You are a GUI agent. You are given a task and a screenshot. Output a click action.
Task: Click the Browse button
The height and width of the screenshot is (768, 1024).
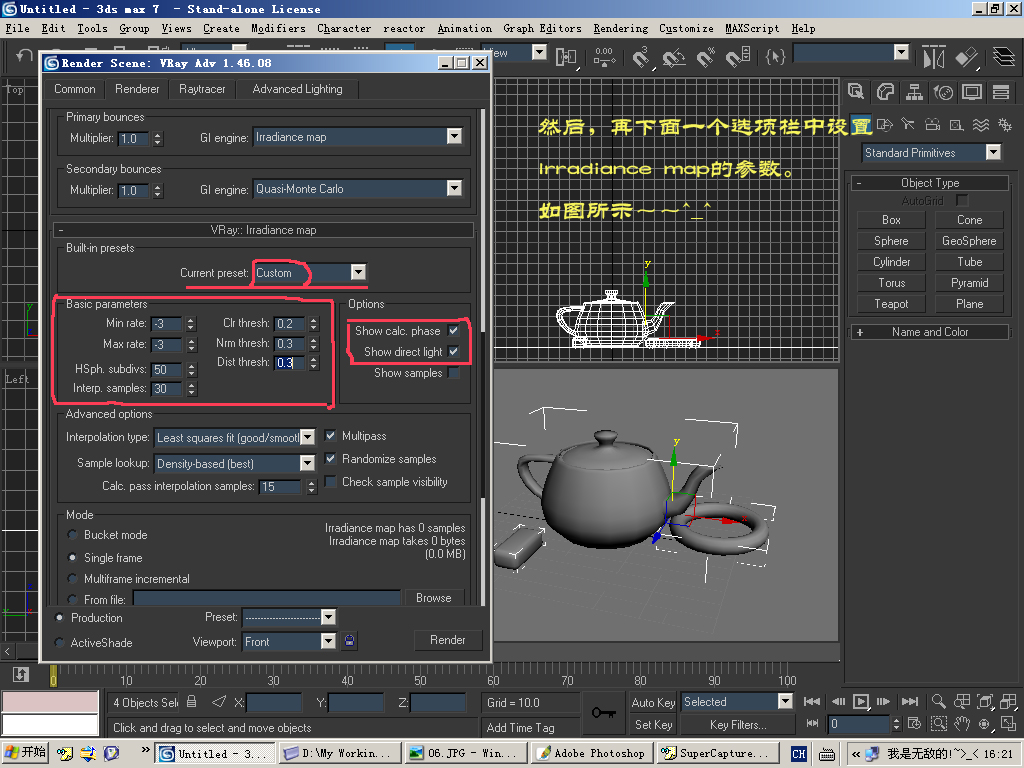point(434,598)
